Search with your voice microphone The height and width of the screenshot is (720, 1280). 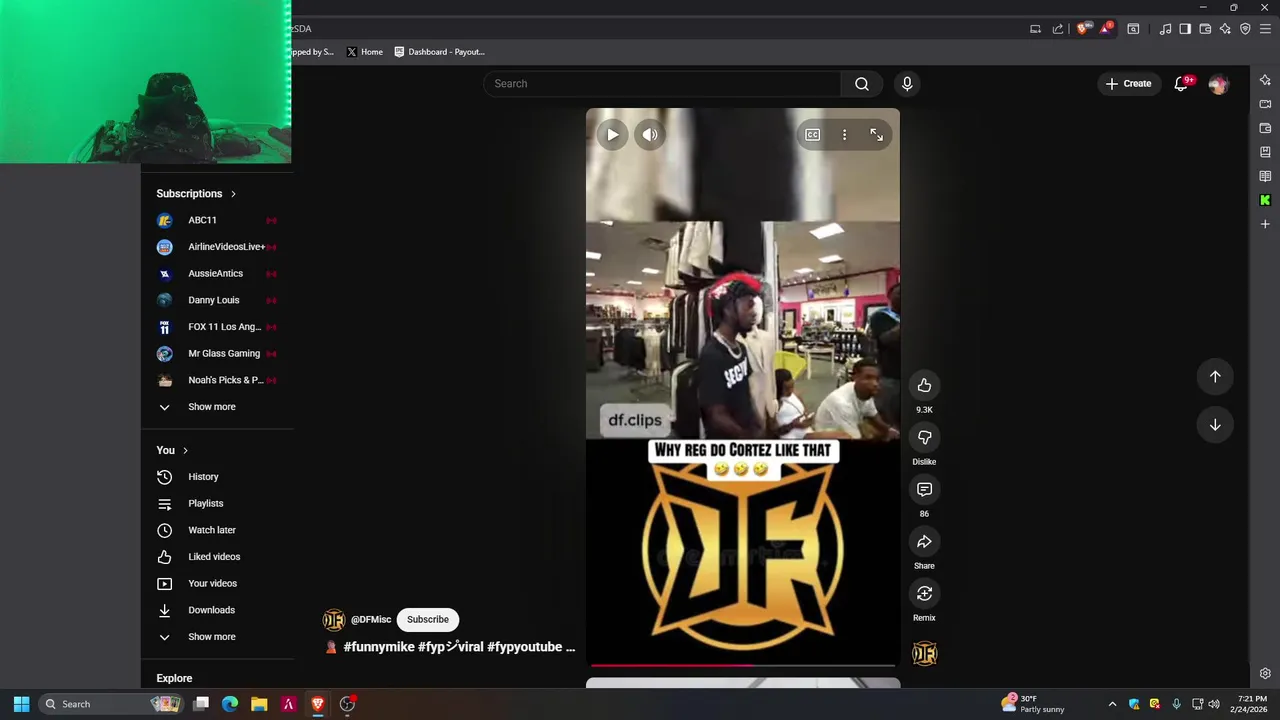[907, 84]
